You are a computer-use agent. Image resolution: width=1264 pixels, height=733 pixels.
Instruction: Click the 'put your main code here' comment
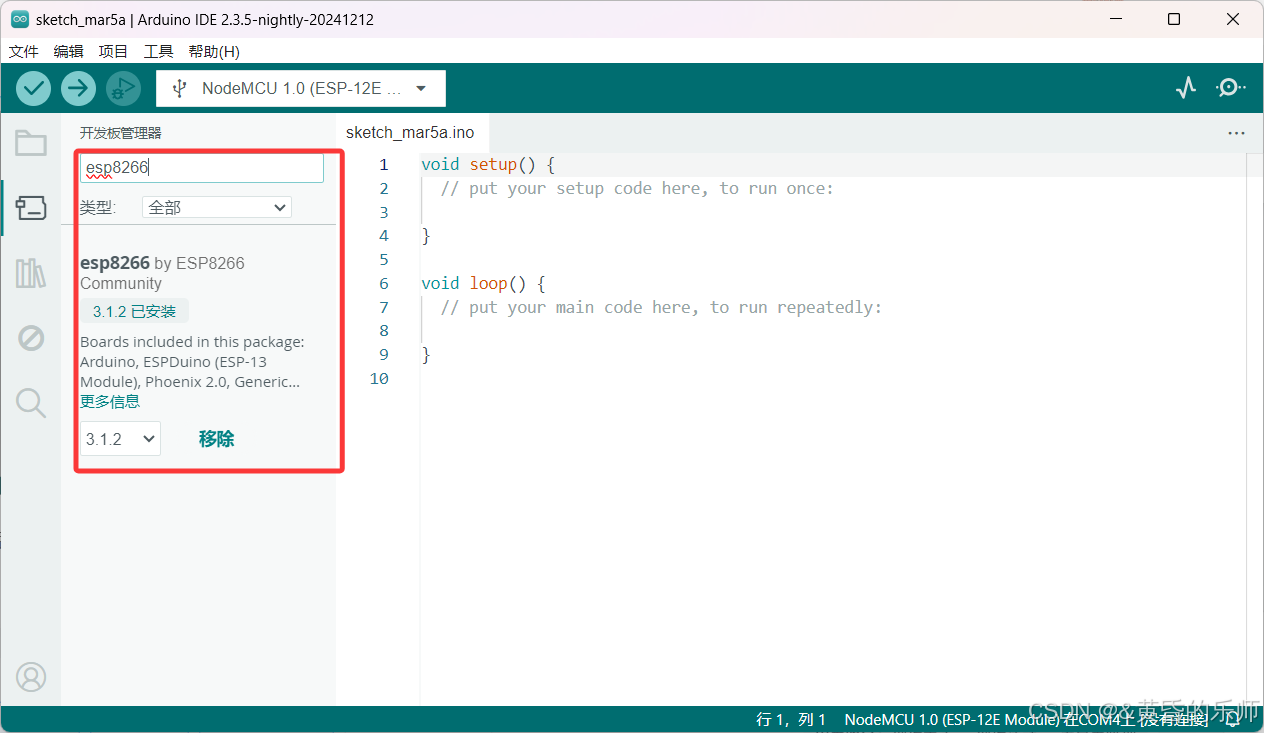(x=661, y=307)
